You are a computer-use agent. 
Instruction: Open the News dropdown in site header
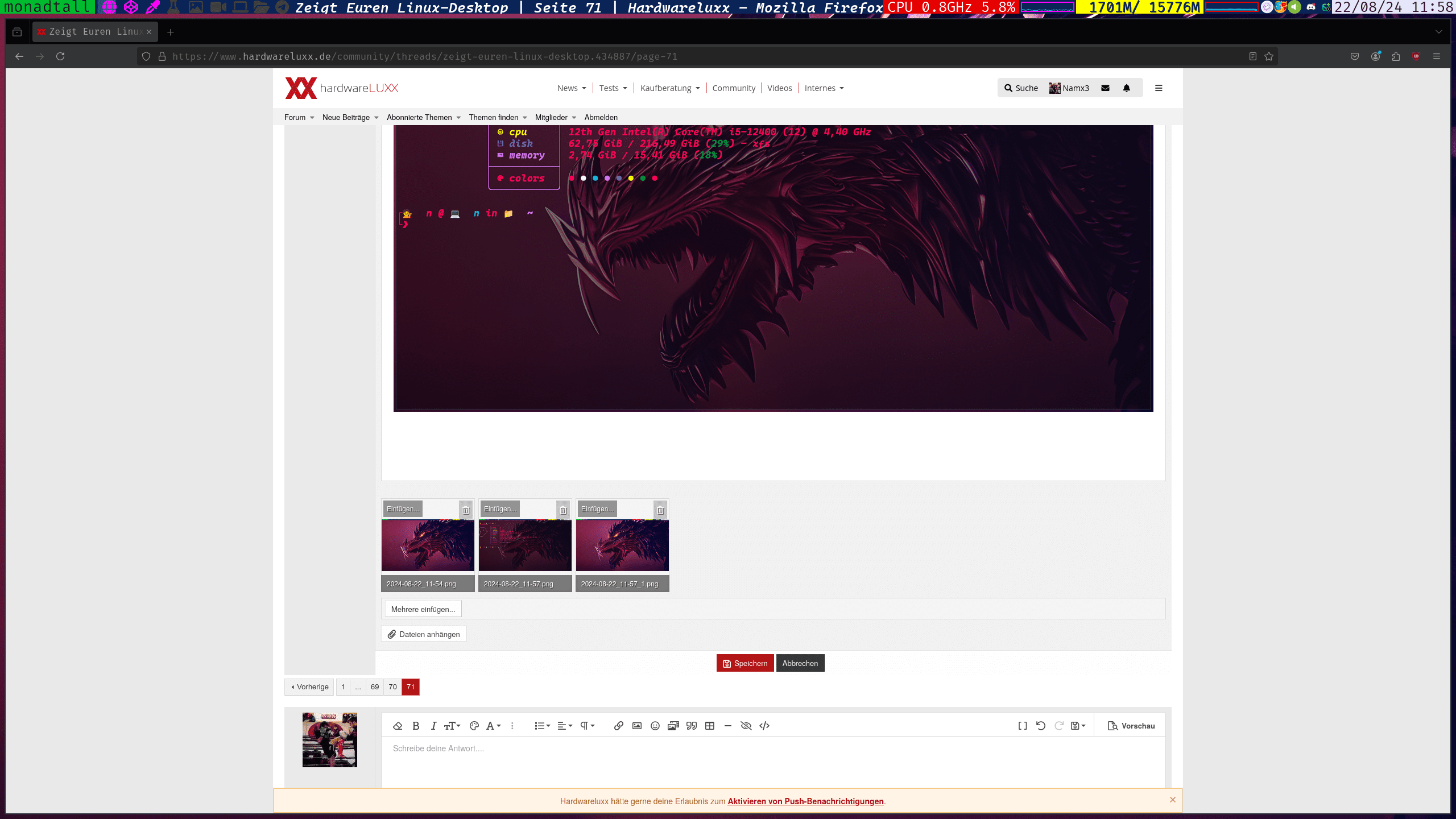coord(572,88)
